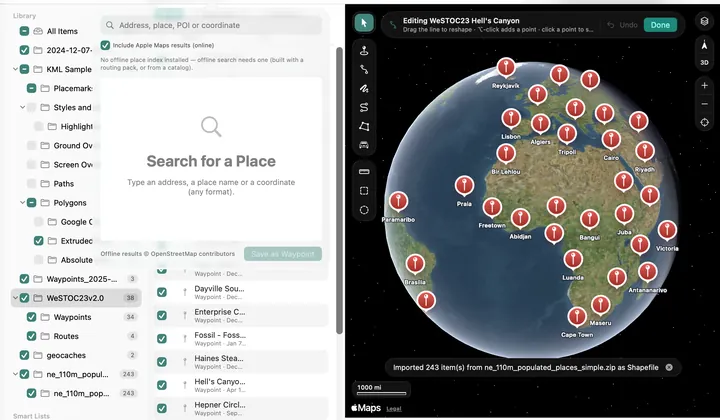
Task: Select the snap-to-path S-curve tool
Action: pyautogui.click(x=364, y=107)
